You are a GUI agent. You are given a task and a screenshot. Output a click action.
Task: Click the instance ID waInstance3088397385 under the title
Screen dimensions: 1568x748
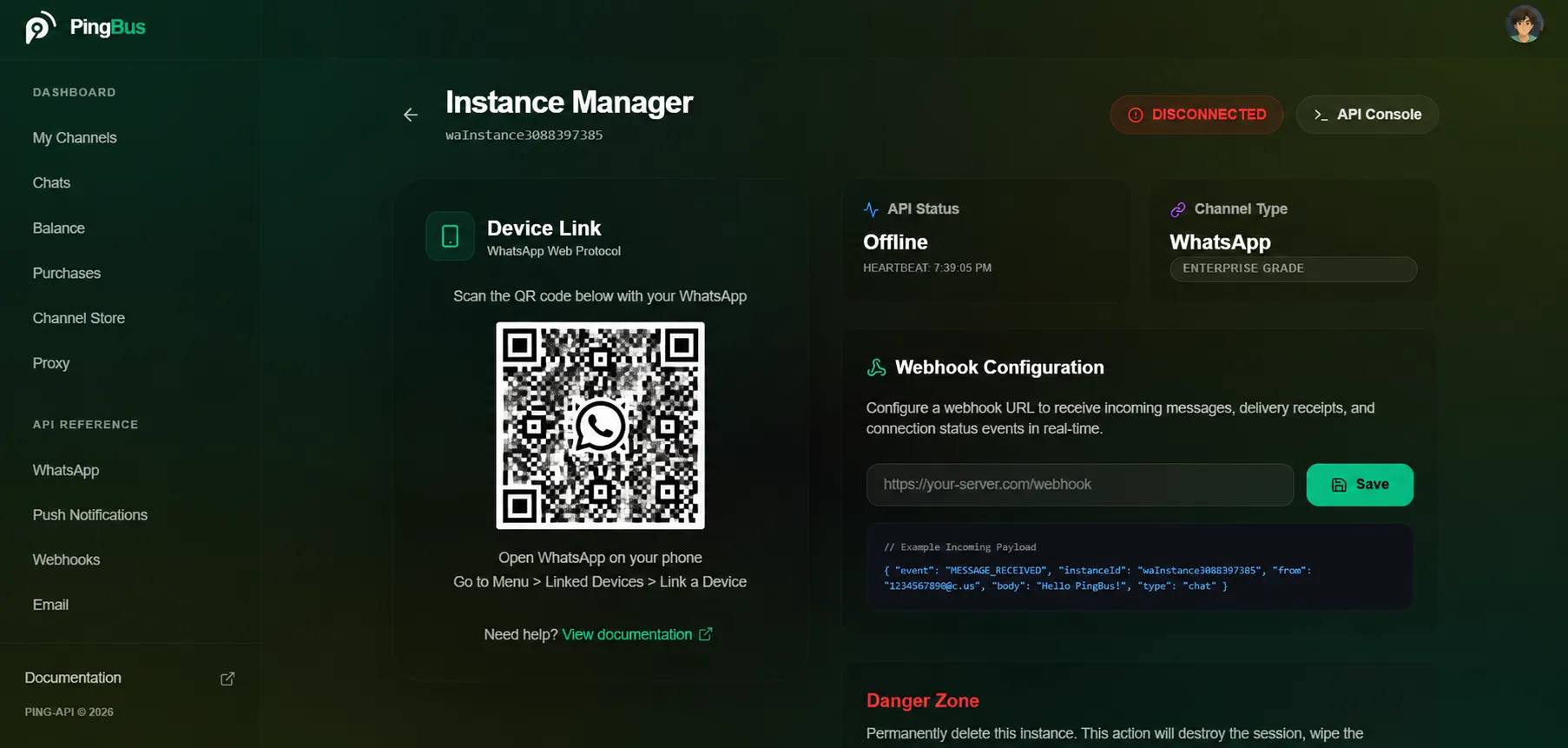tap(524, 135)
